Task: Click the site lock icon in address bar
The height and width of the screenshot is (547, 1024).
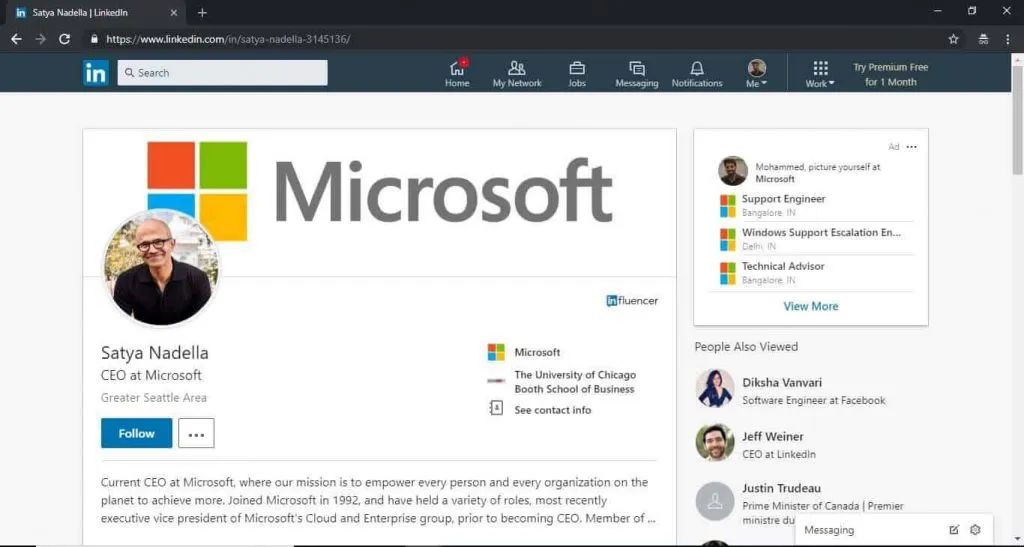Action: (x=94, y=39)
